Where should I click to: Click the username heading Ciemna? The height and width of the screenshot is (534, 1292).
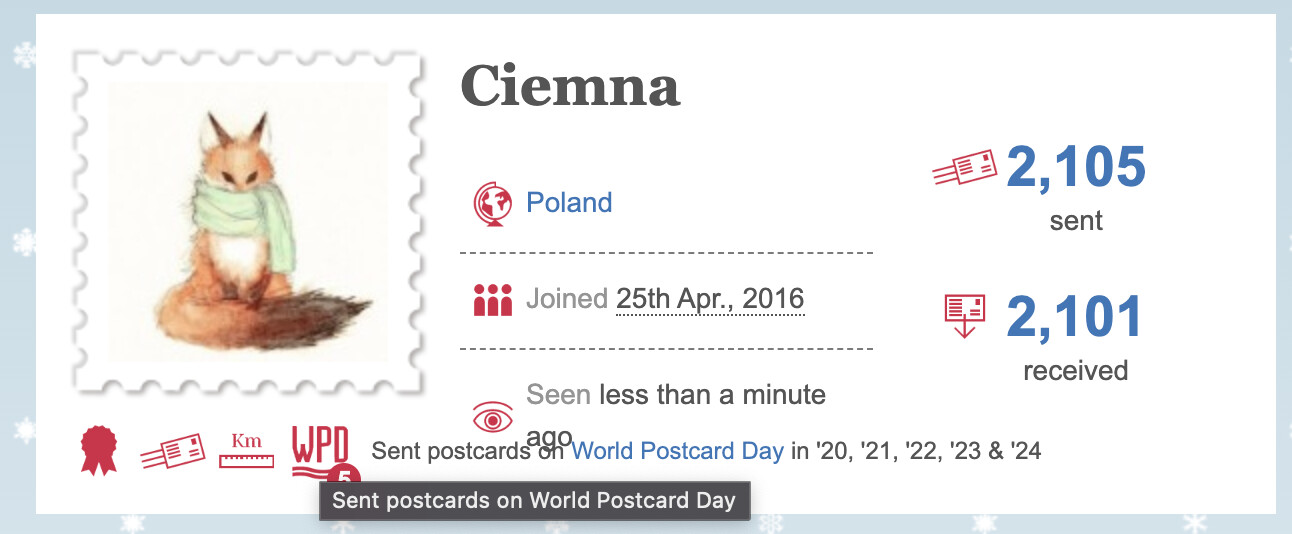[570, 87]
